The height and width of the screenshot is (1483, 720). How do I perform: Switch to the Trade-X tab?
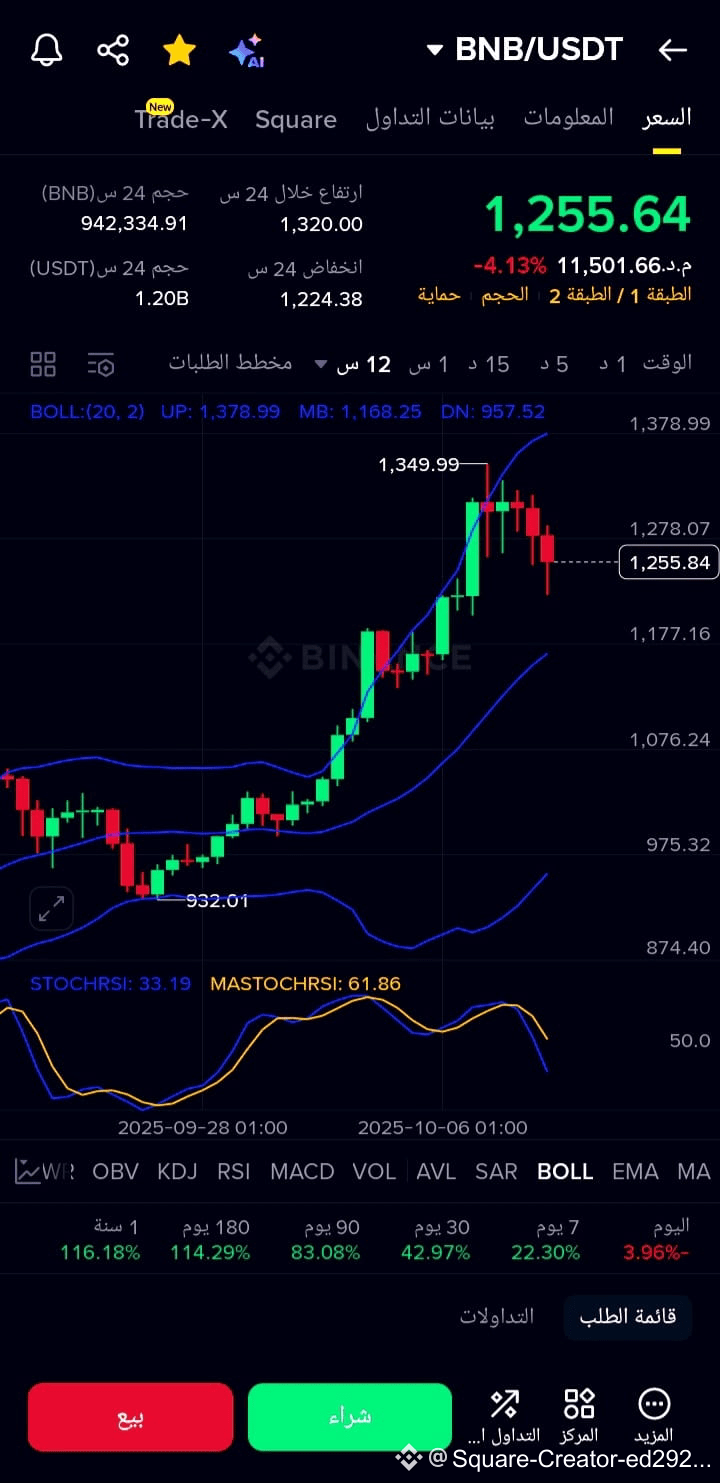(x=181, y=119)
